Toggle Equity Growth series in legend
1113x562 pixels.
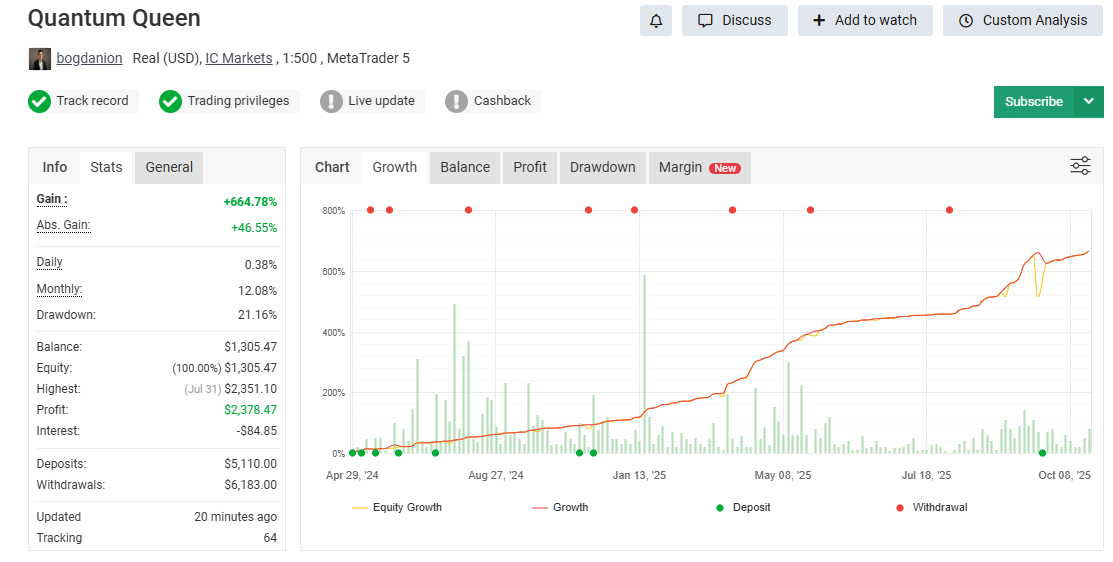pos(396,507)
